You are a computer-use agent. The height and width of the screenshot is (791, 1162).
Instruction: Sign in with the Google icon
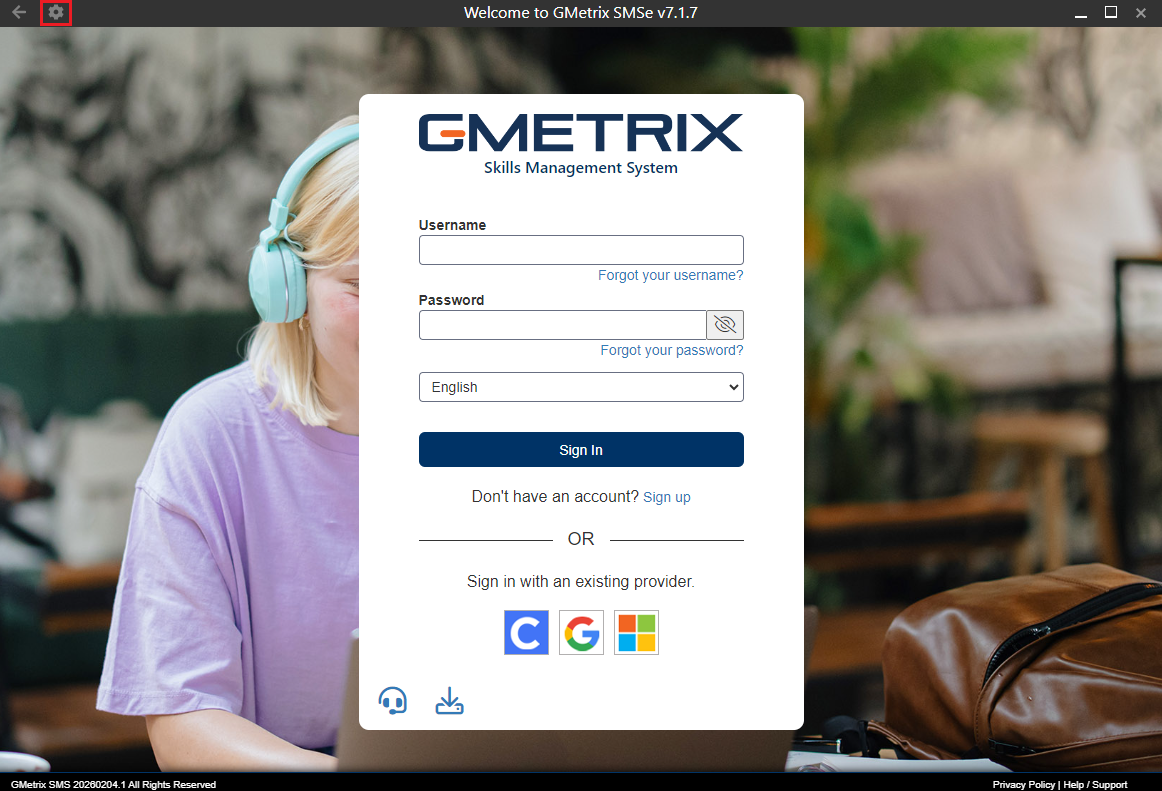point(582,632)
